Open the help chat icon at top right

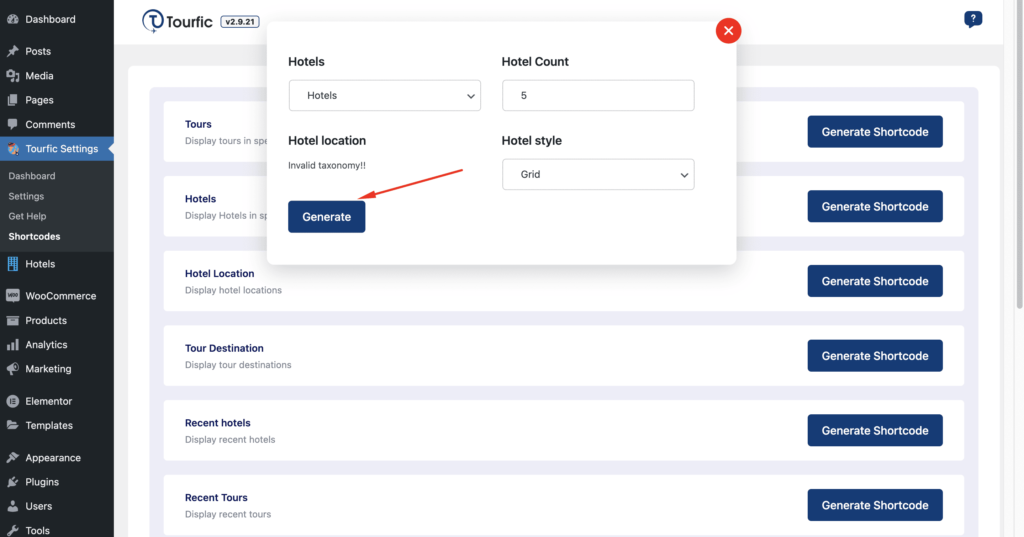tap(972, 20)
